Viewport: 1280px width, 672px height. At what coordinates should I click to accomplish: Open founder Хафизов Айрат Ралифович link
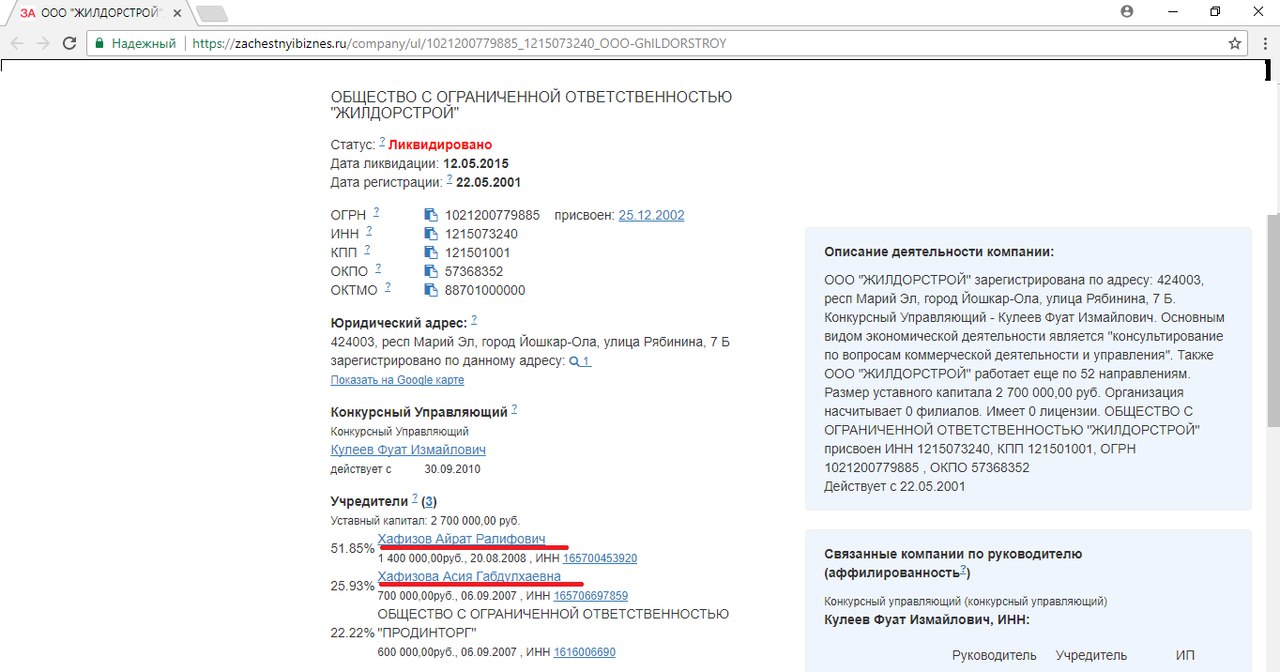point(461,539)
